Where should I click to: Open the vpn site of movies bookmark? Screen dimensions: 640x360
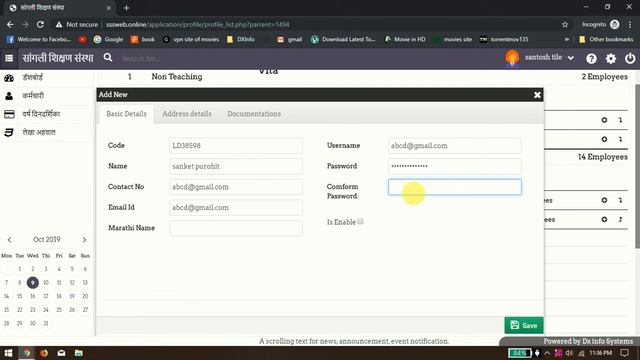(x=191, y=39)
